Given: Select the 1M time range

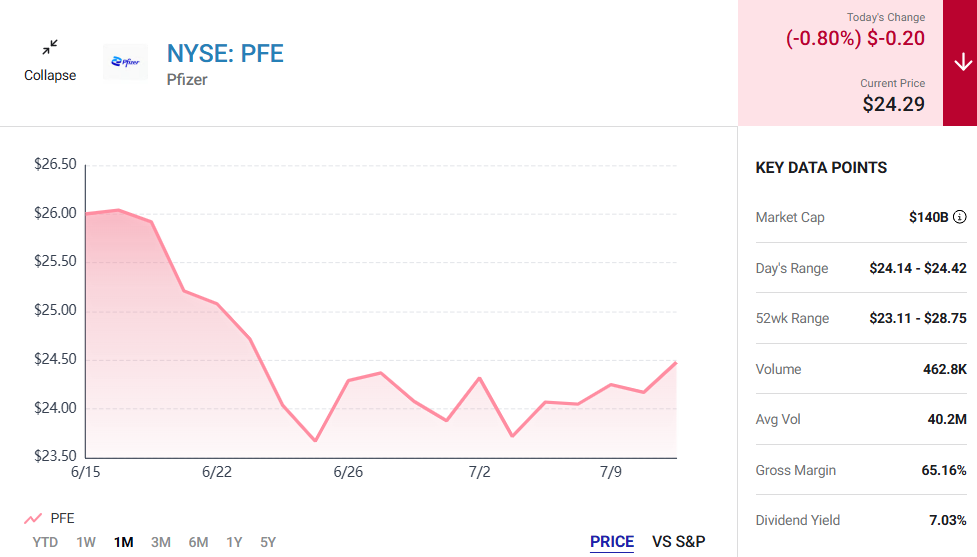Looking at the screenshot, I should point(123,542).
